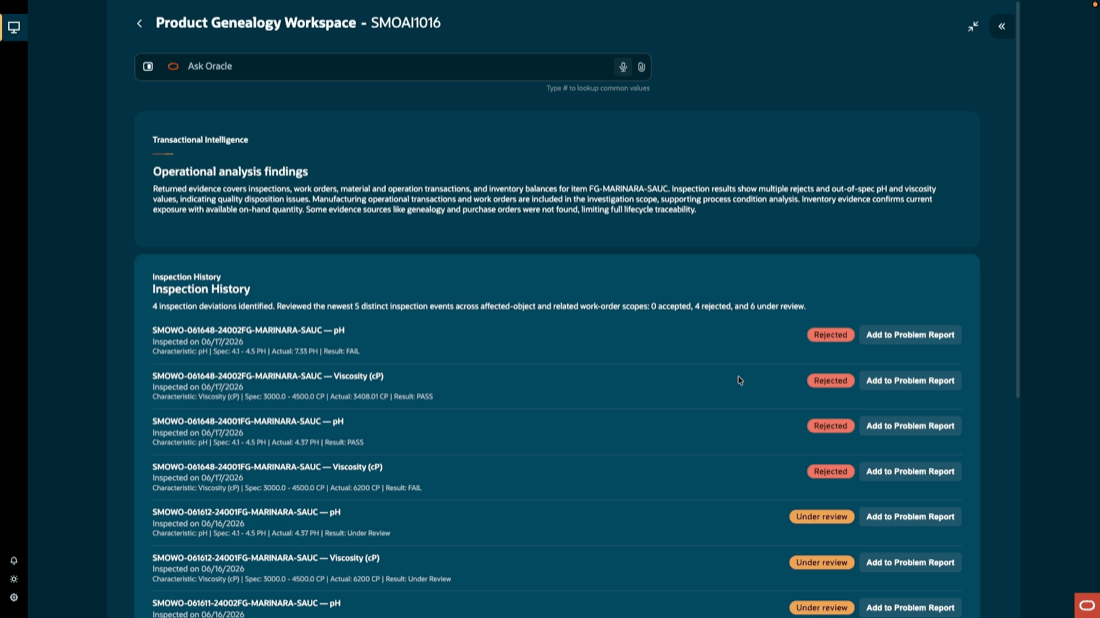Select title SMOWO-061648-24002FG-MARINARA-SAUC — Viscosity (cP)
This screenshot has width=1100, height=618.
pyautogui.click(x=268, y=376)
